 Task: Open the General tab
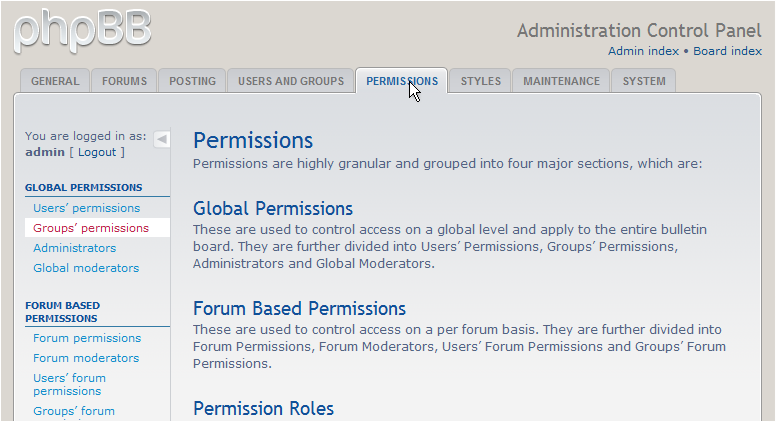(55, 81)
